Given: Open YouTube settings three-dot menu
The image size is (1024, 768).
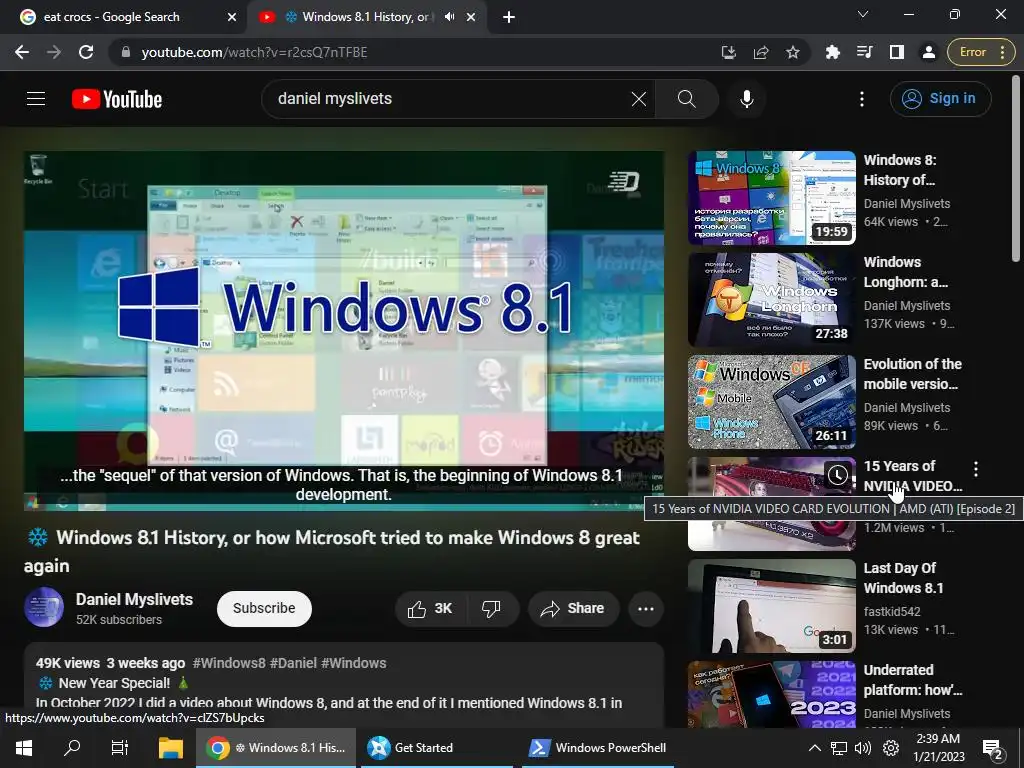Looking at the screenshot, I should [861, 99].
